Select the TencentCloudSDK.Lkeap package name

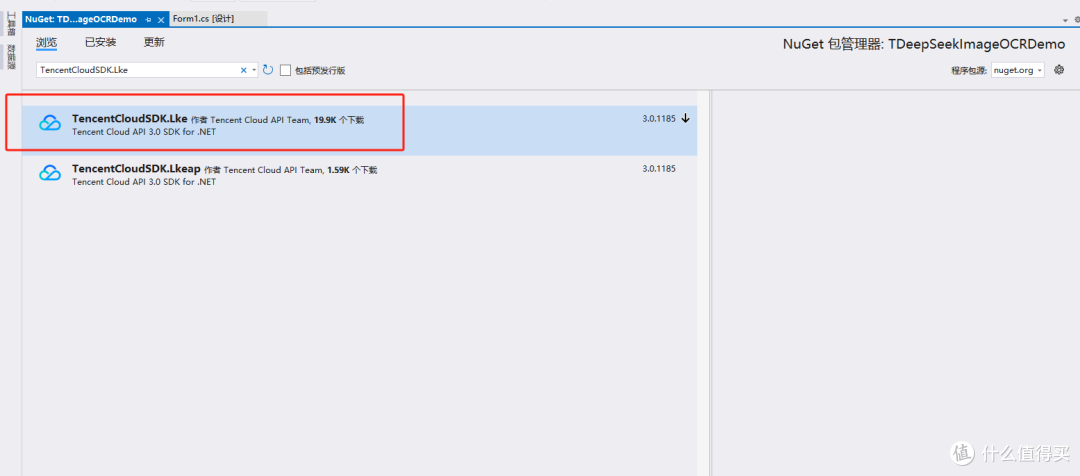click(136, 169)
